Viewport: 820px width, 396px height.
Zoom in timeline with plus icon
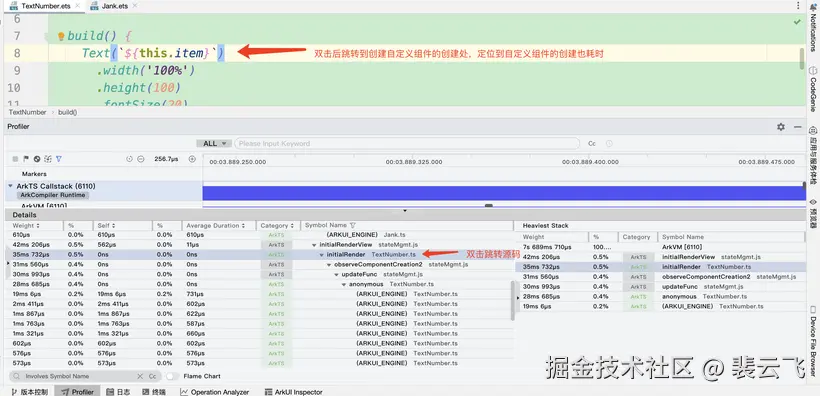[x=192, y=159]
